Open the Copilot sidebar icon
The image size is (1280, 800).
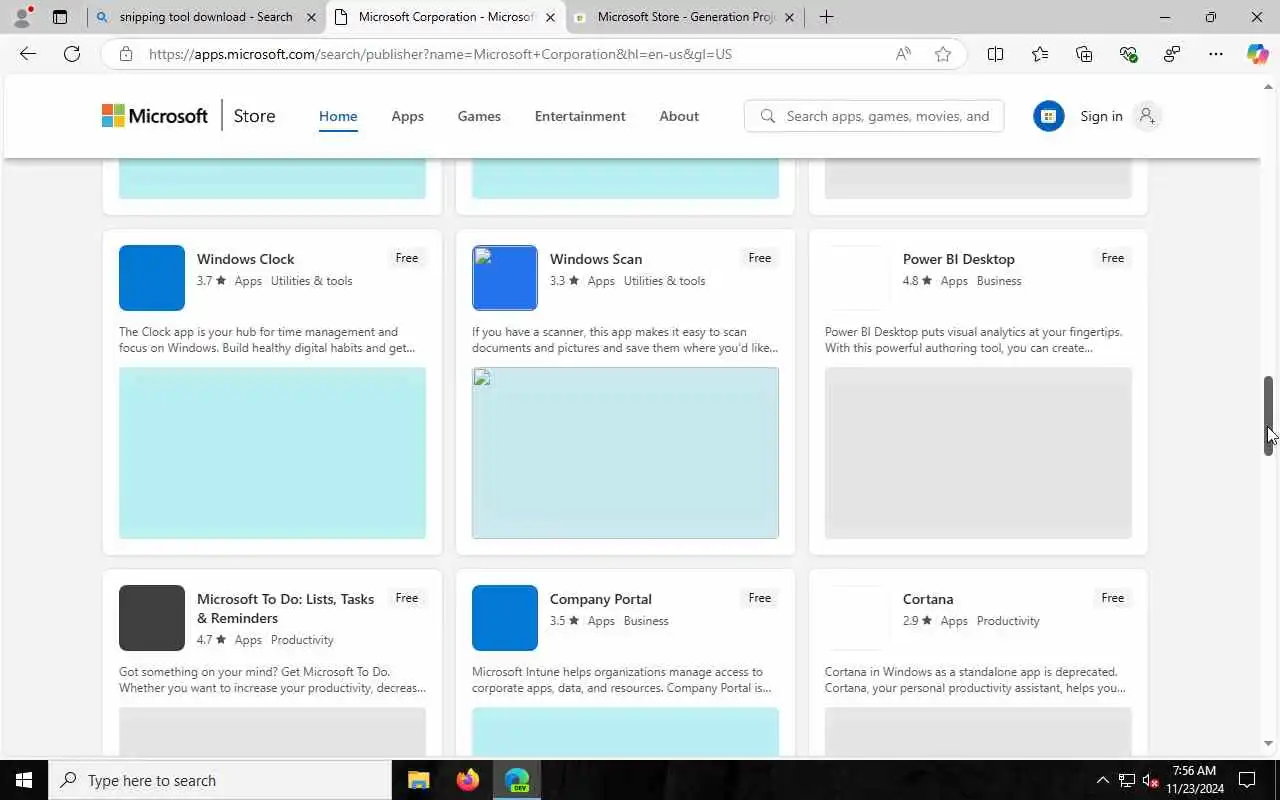click(x=1258, y=54)
